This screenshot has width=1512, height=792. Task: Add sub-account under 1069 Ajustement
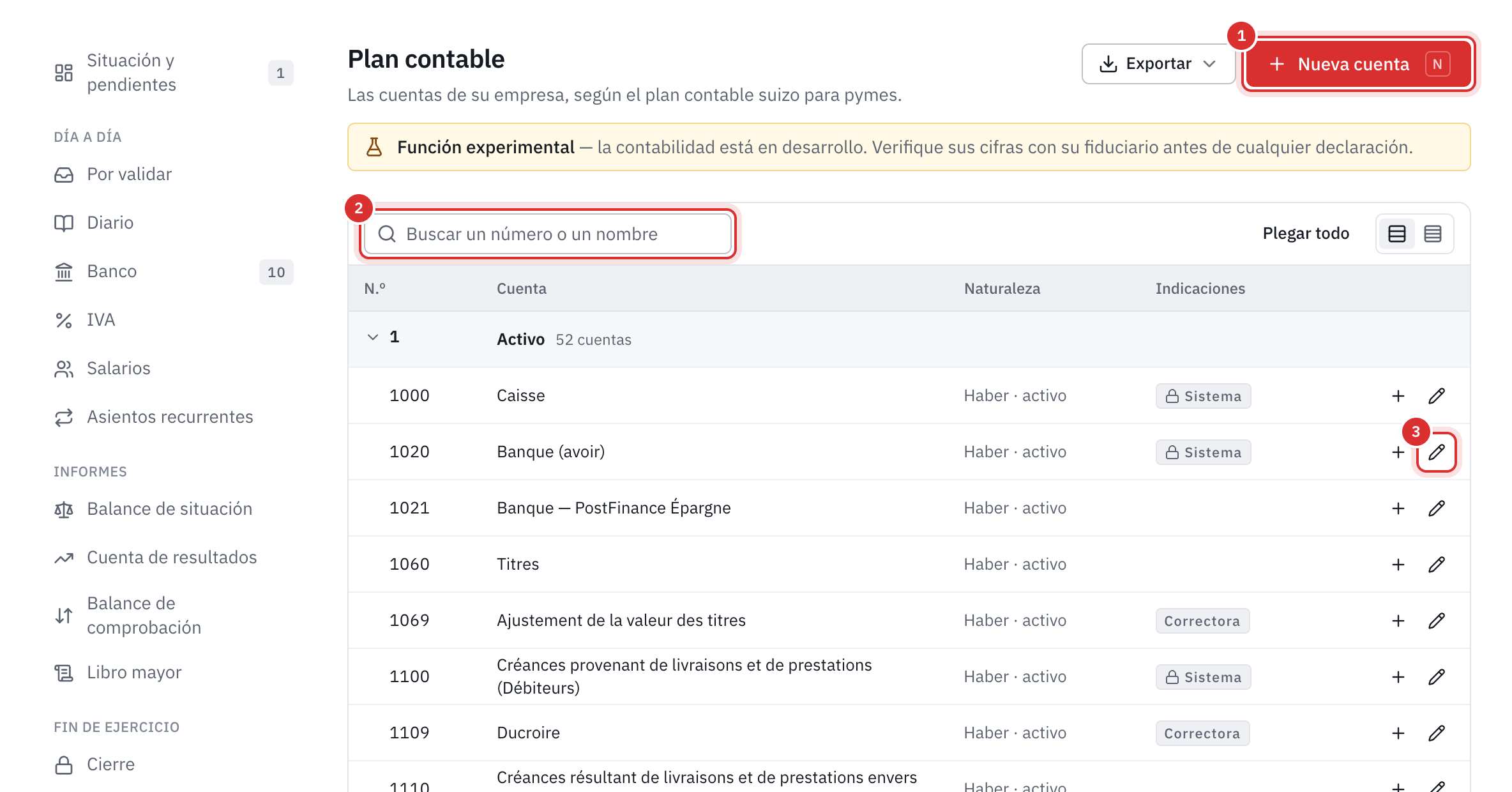tap(1398, 621)
